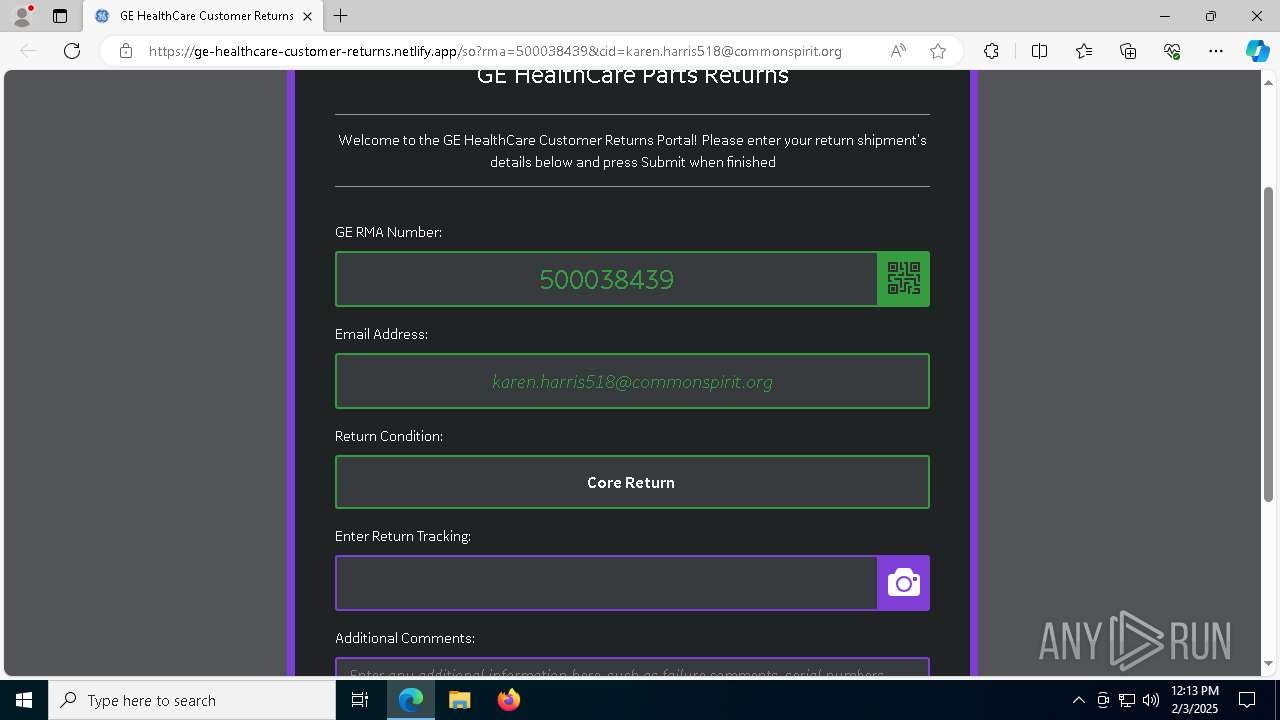The width and height of the screenshot is (1280, 720).
Task: Focus the Enter Return Tracking input
Action: [607, 583]
